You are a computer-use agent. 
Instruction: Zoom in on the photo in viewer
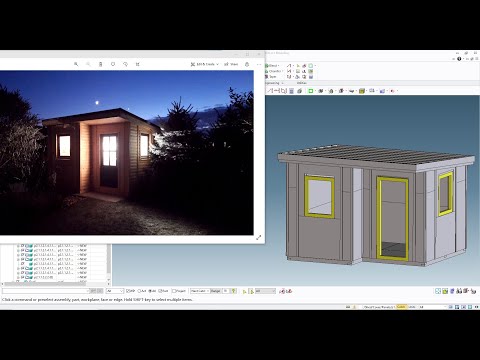pyautogui.click(x=76, y=64)
